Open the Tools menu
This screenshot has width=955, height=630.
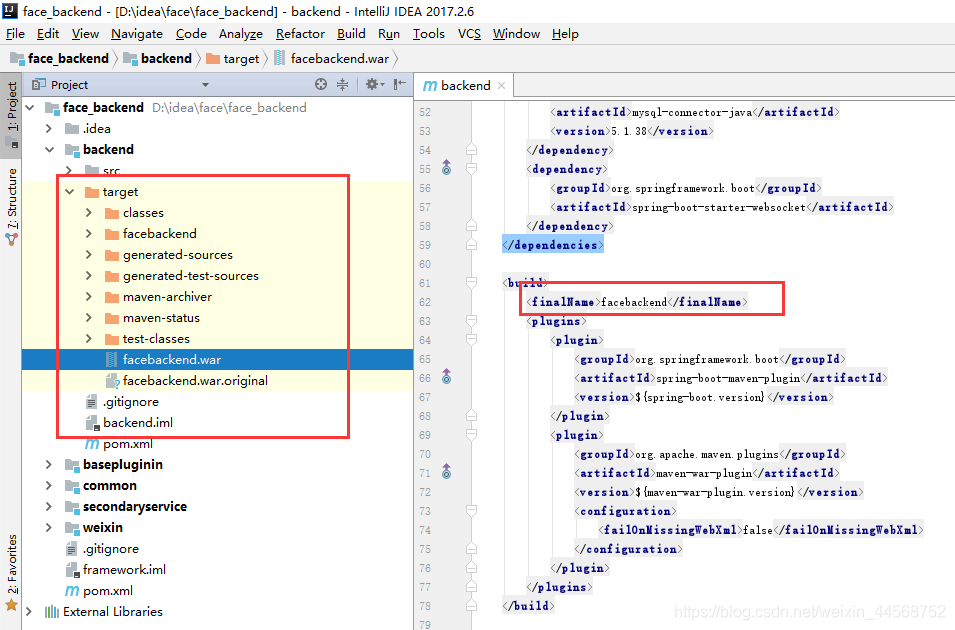[429, 34]
